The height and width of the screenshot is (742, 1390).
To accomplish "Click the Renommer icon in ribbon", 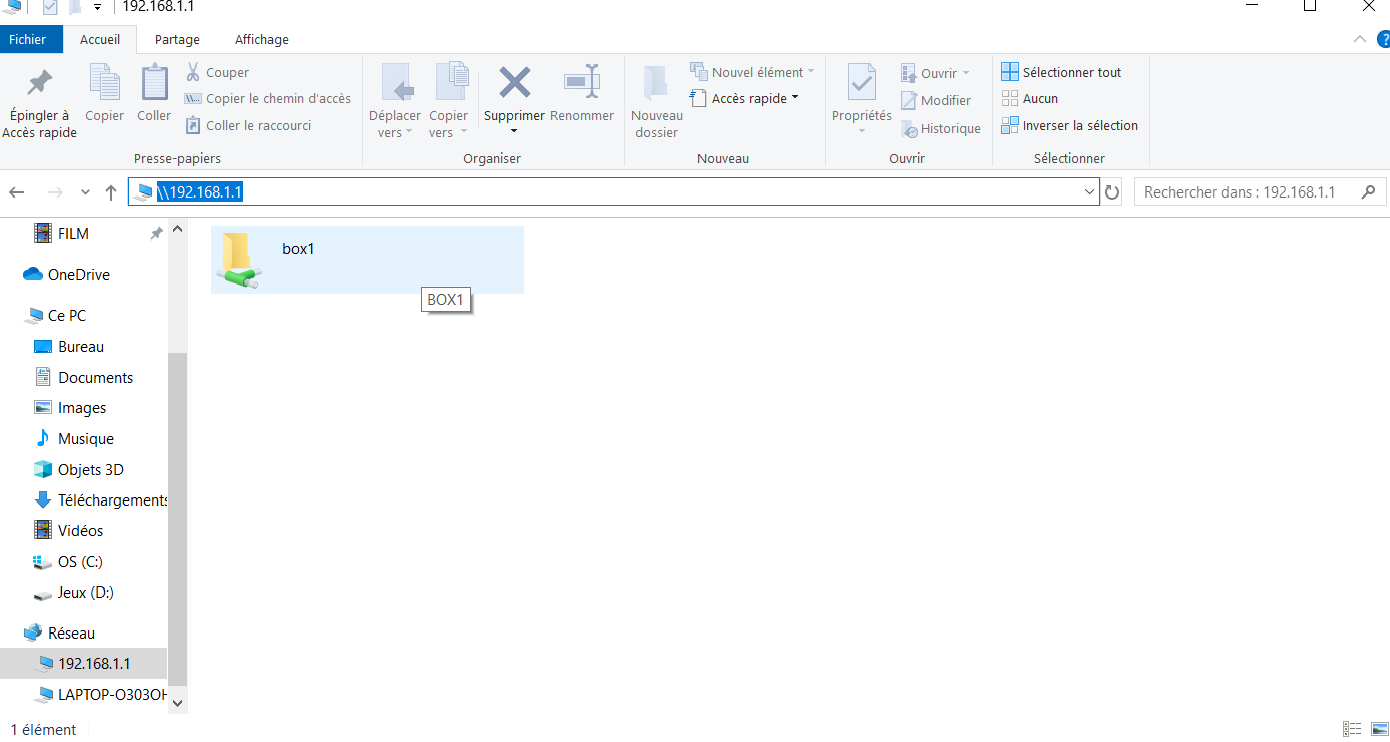I will (x=581, y=83).
